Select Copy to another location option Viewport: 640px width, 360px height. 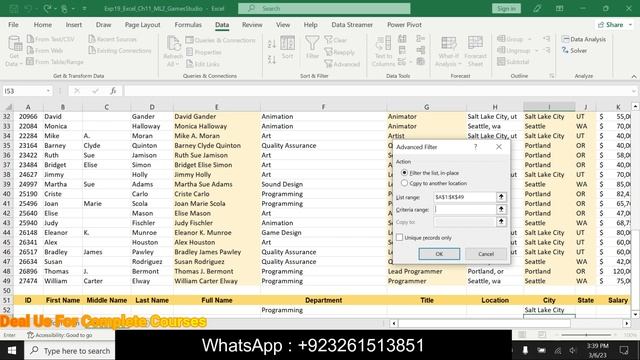pos(404,183)
